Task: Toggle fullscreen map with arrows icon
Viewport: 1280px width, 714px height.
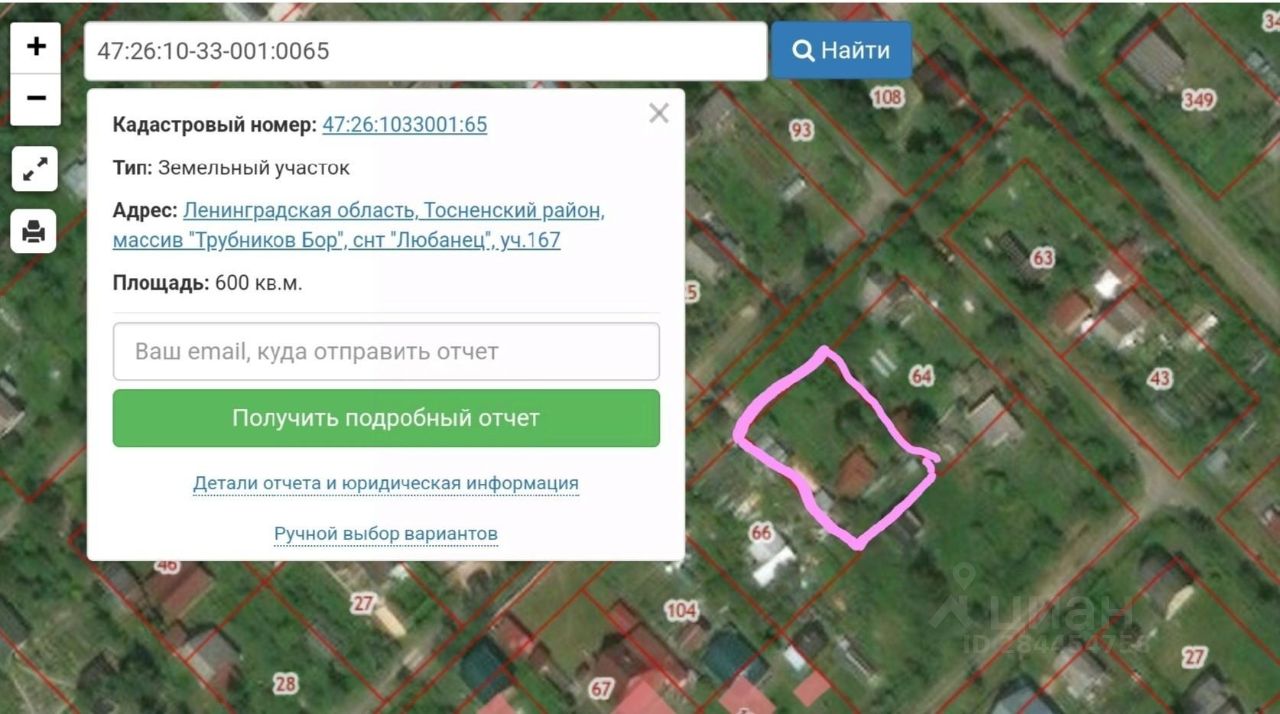Action: click(x=35, y=170)
